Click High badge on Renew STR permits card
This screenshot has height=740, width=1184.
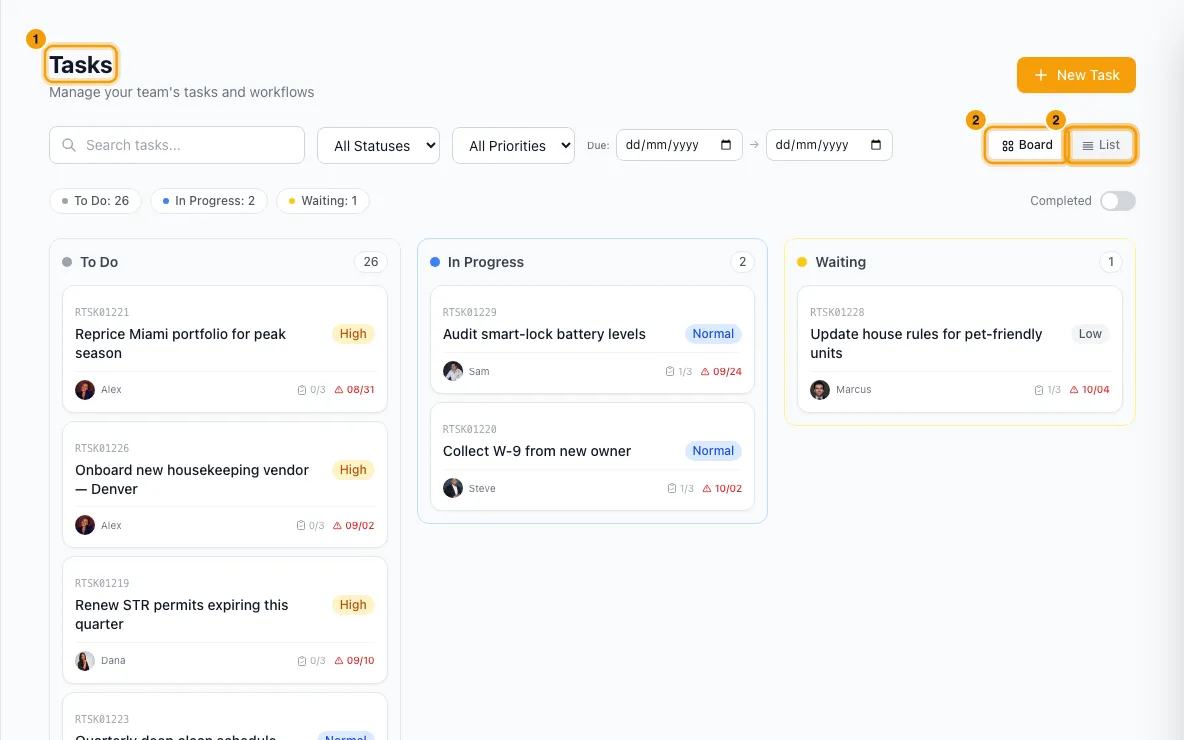pyautogui.click(x=353, y=605)
